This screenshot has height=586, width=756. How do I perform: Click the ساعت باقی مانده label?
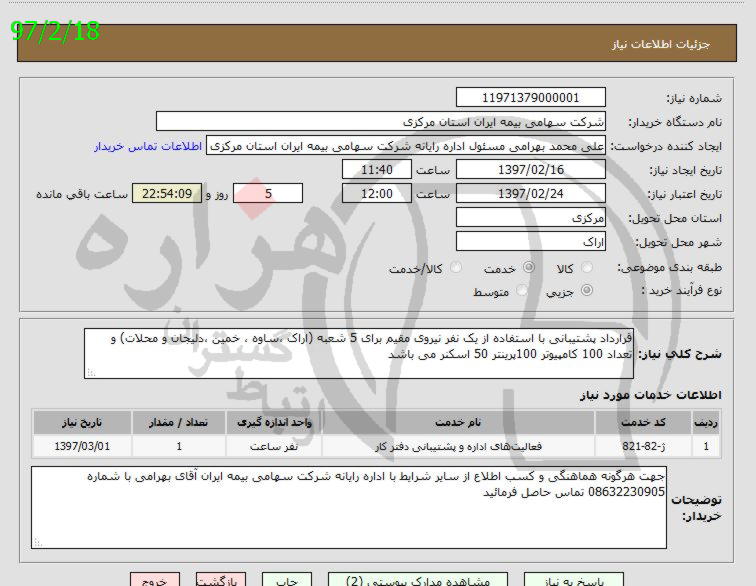82,194
